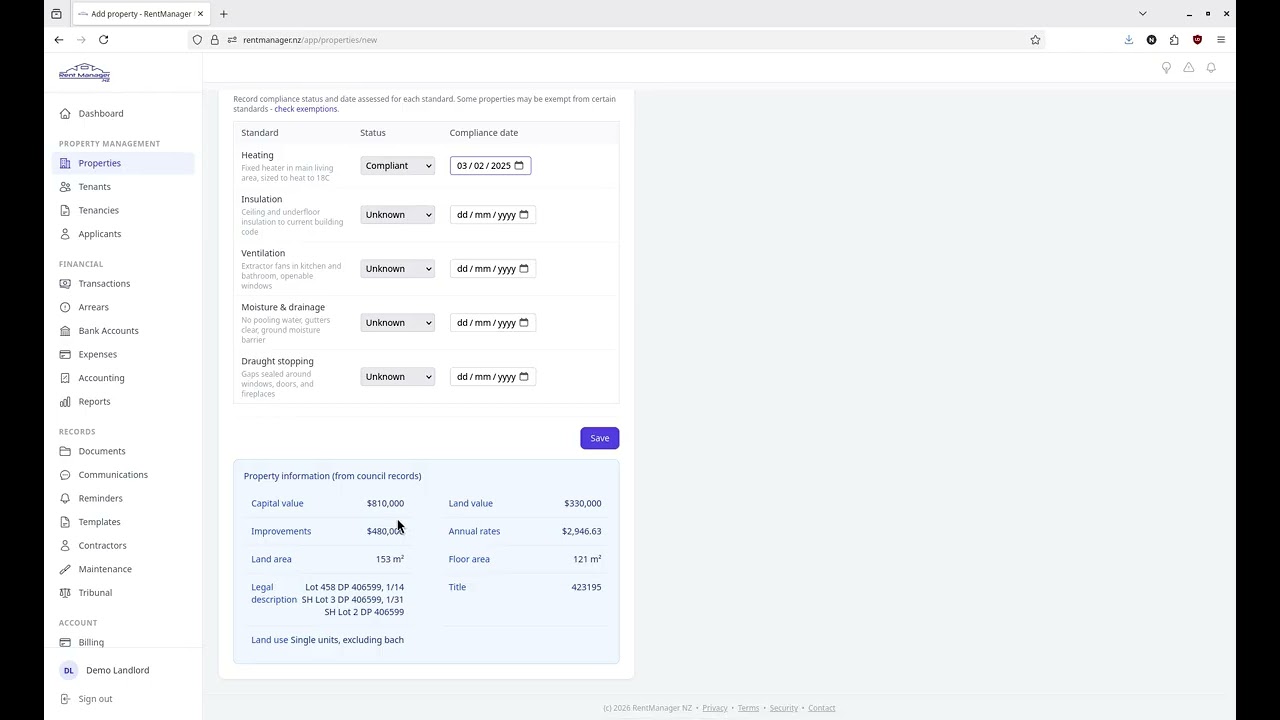
Task: Open the Ventilation status dropdown
Action: click(x=397, y=269)
